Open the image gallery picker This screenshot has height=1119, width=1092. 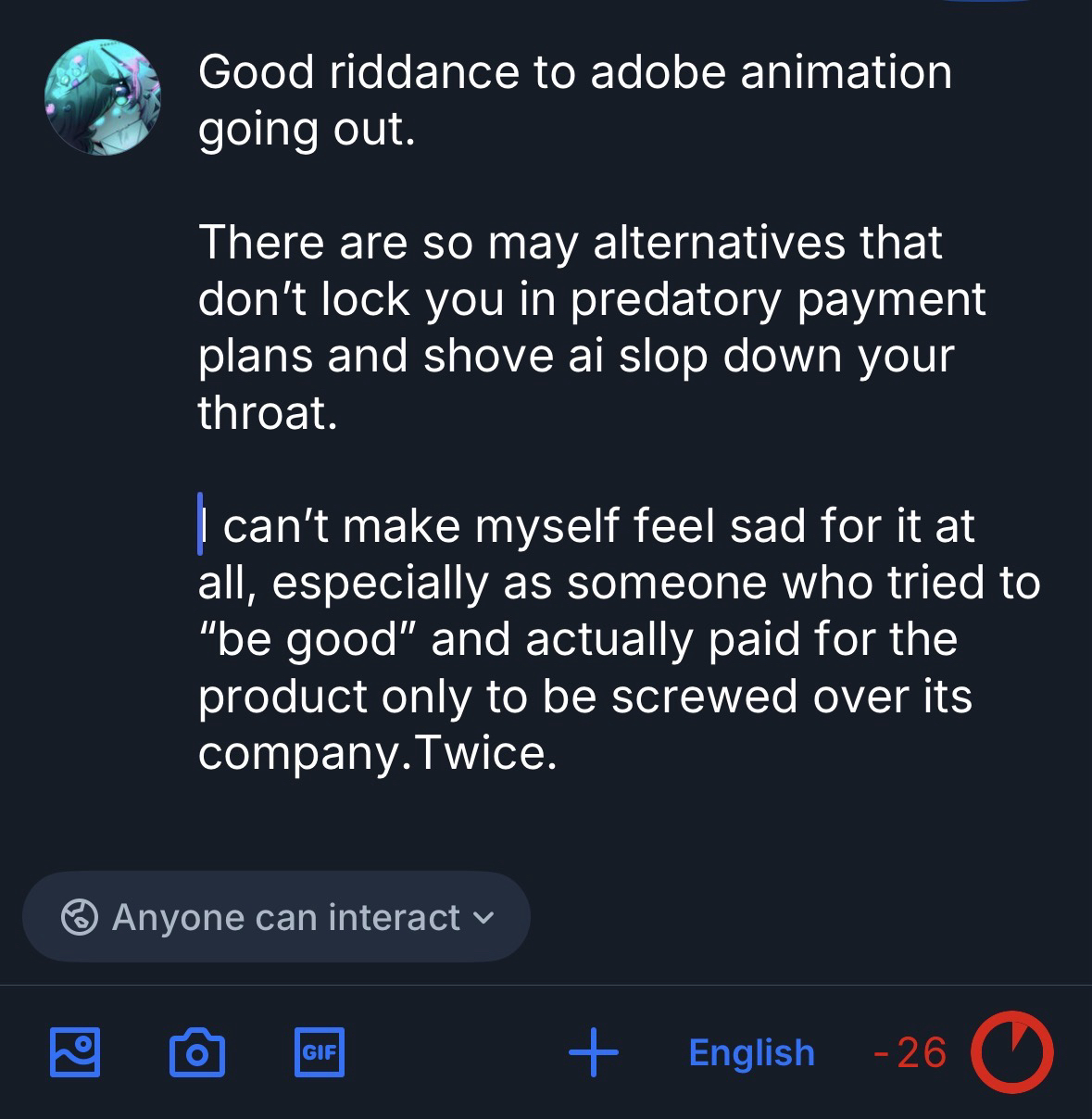(x=75, y=1052)
